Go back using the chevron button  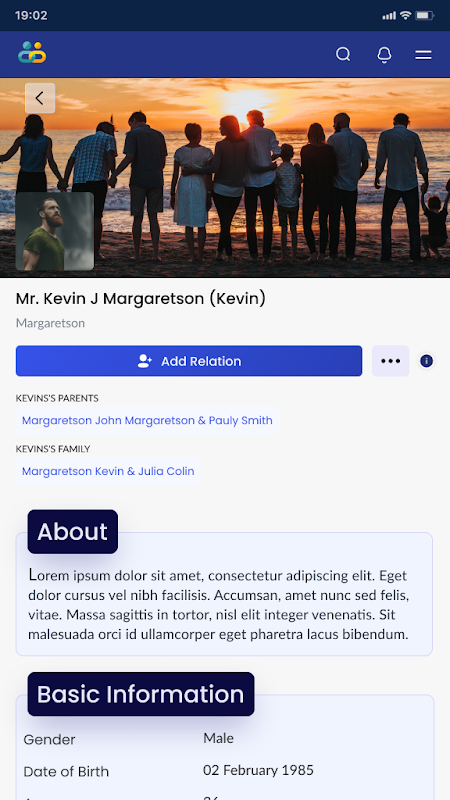click(40, 98)
